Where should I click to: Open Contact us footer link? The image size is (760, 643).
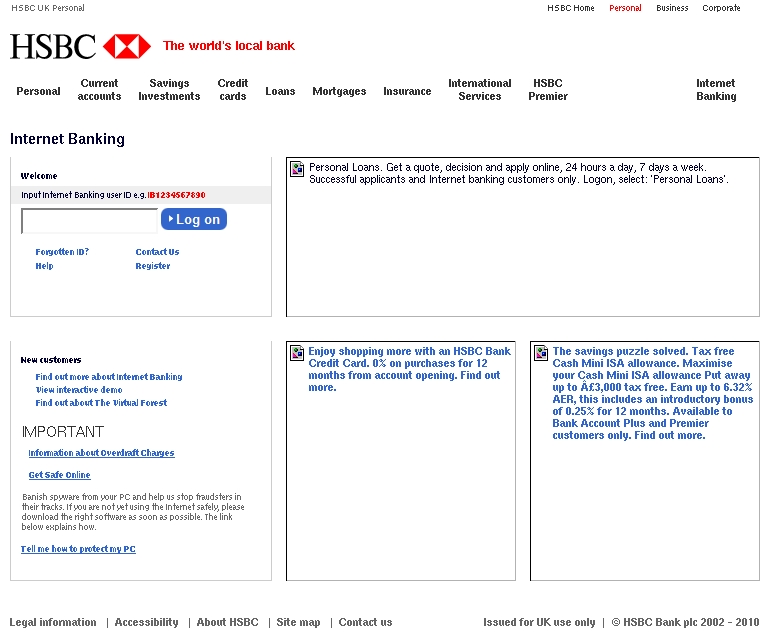click(x=365, y=622)
